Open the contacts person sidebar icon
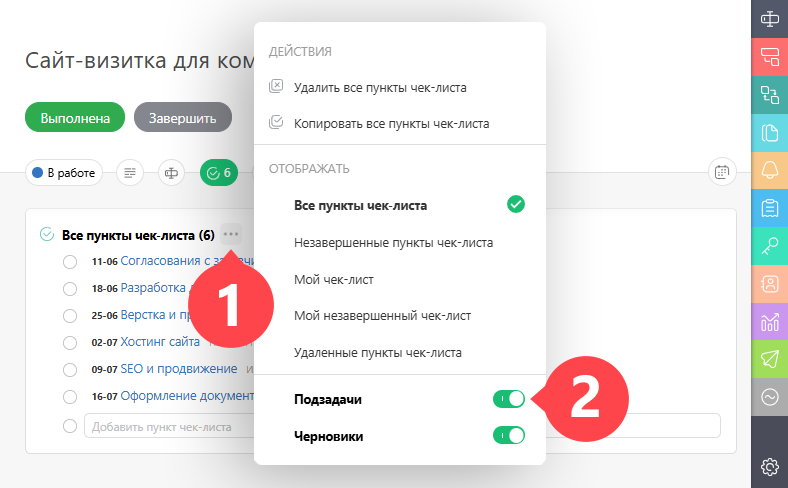Image resolution: width=788 pixels, height=488 pixels. [x=769, y=284]
